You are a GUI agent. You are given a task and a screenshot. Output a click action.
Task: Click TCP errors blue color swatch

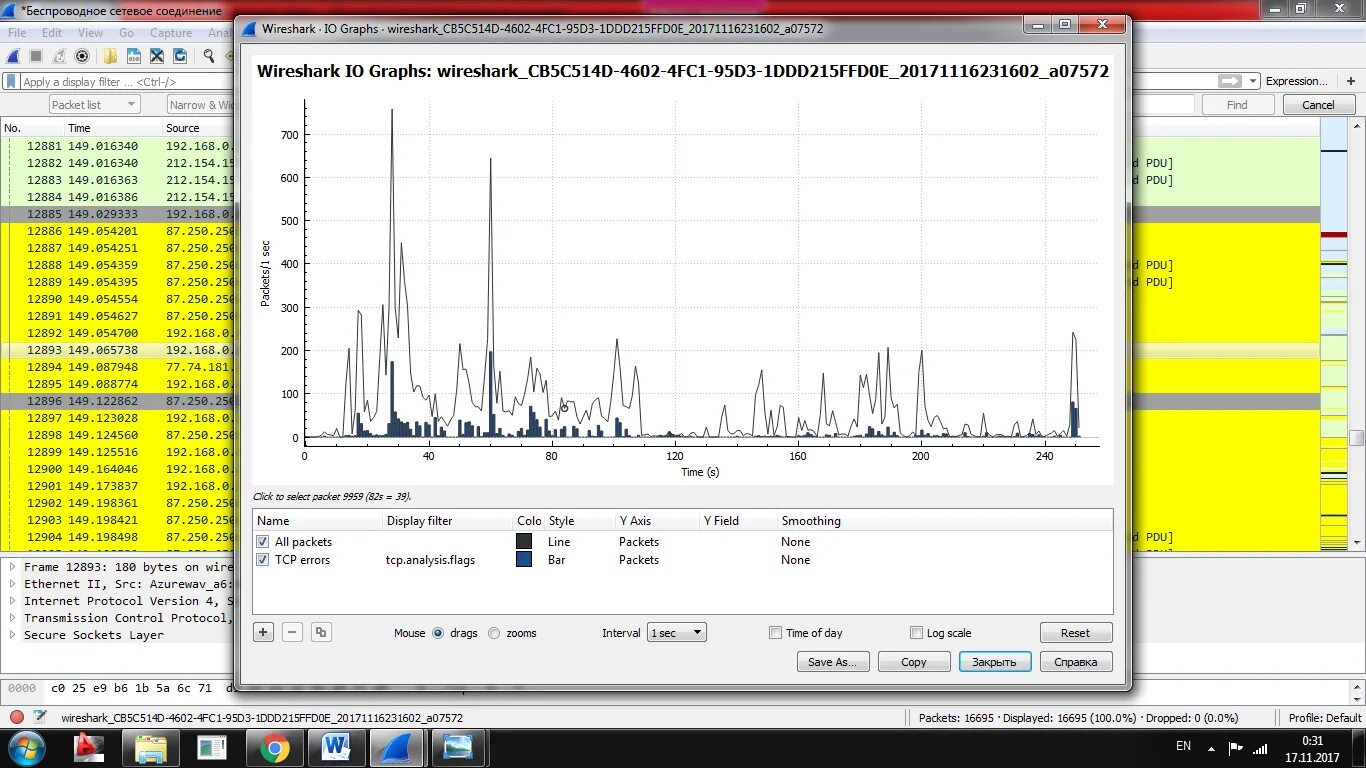(x=524, y=560)
